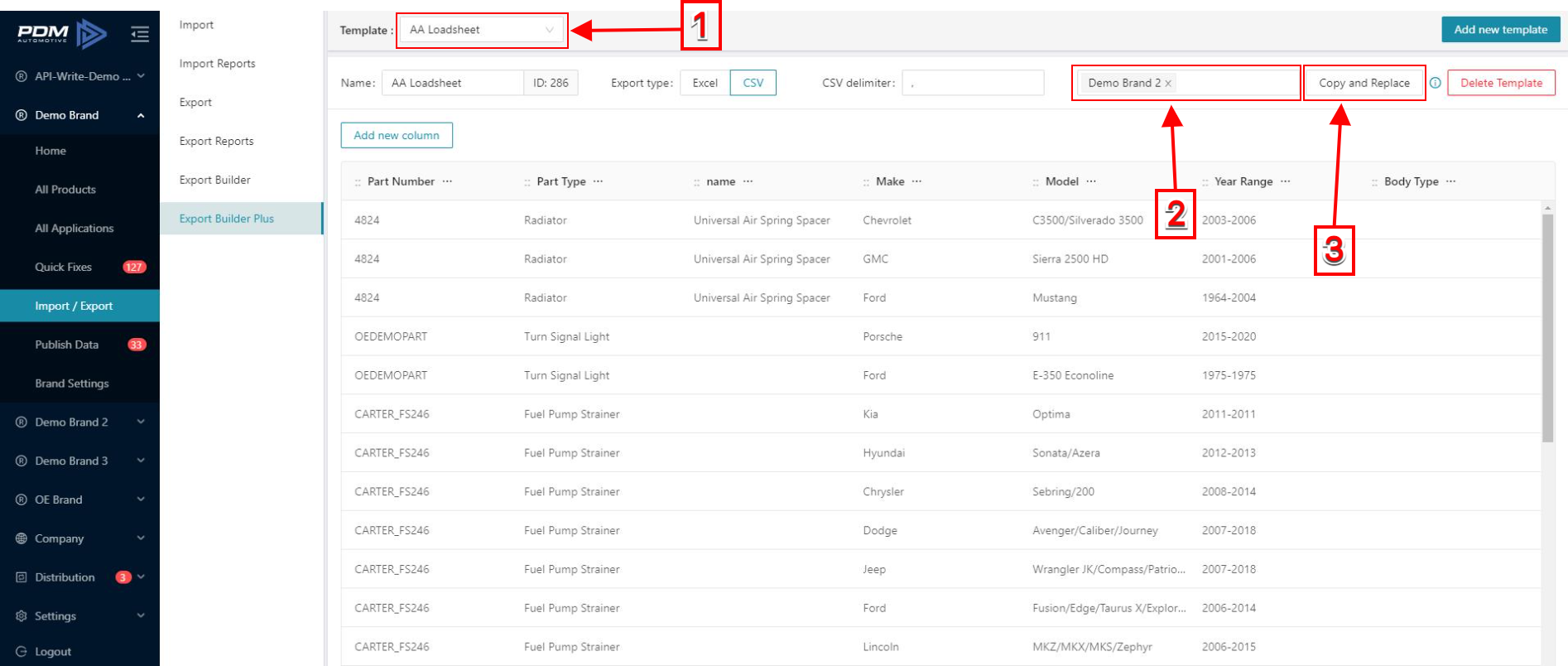This screenshot has width=1568, height=666.
Task: Click the scrollbar up arrow
Action: (x=1547, y=208)
